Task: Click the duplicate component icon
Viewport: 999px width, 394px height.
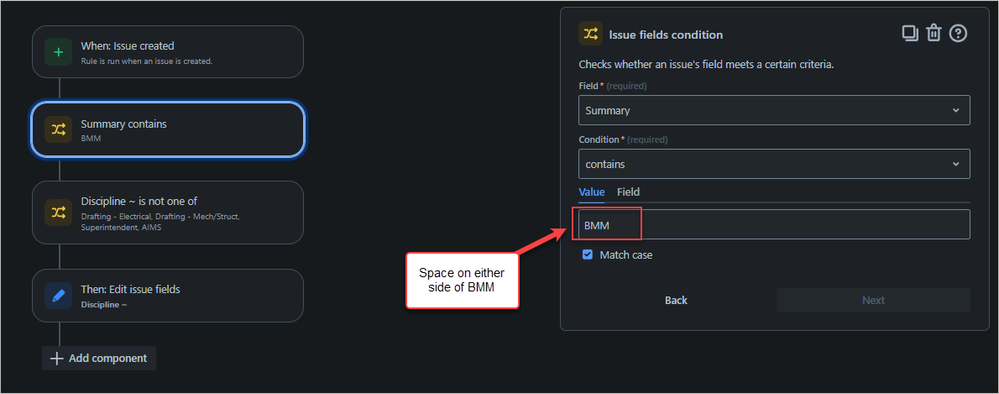Action: (910, 33)
